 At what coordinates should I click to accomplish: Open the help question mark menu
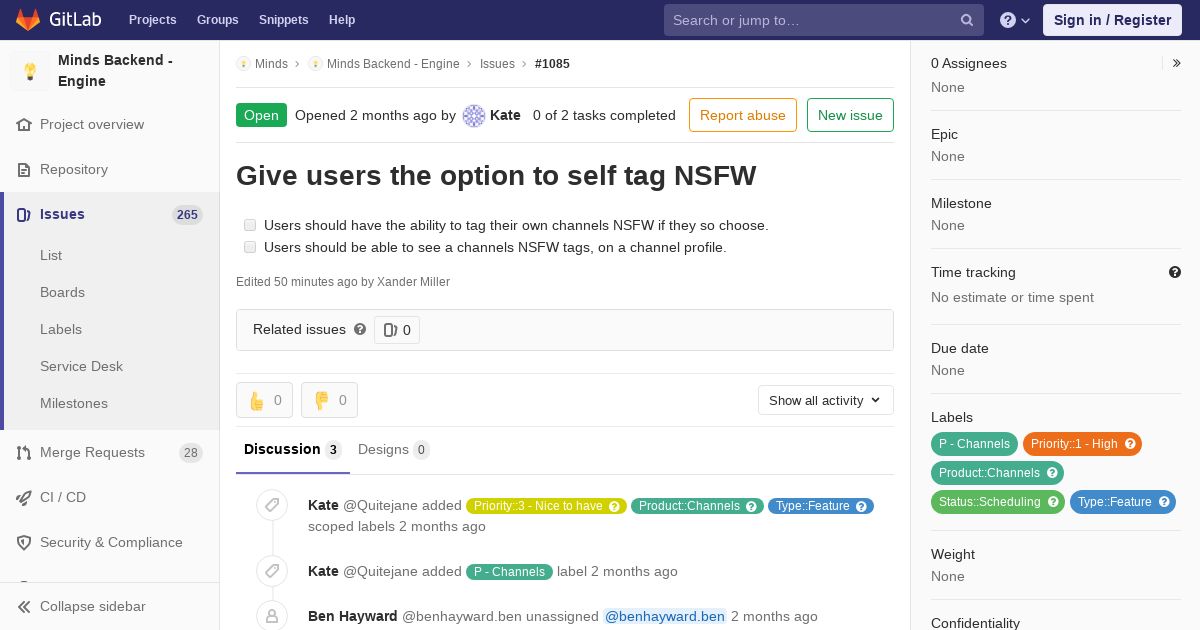tap(1015, 20)
